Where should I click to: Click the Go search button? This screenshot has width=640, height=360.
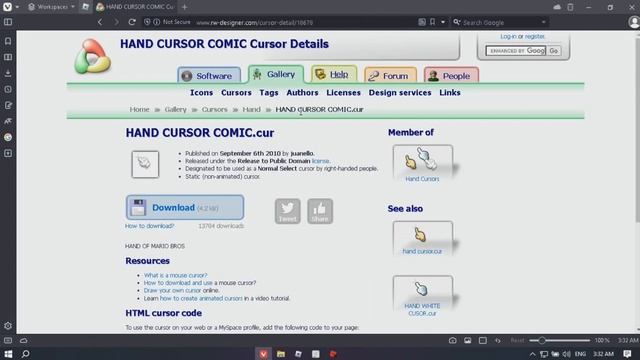pos(553,51)
